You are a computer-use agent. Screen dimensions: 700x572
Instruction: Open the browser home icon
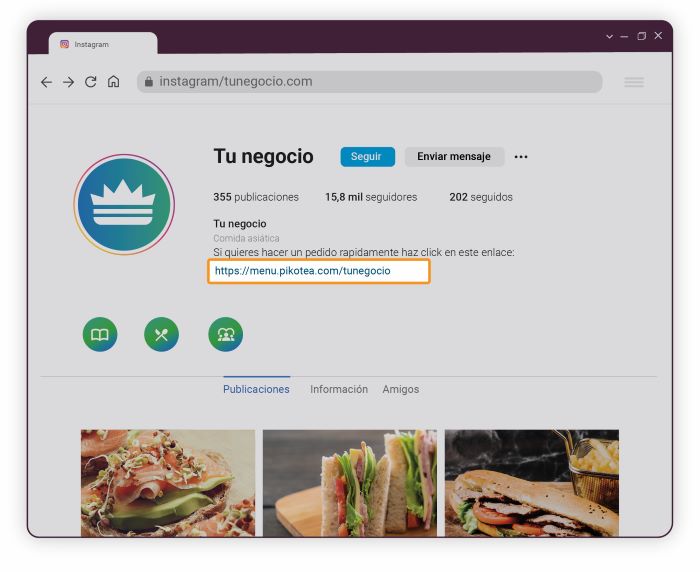(113, 81)
